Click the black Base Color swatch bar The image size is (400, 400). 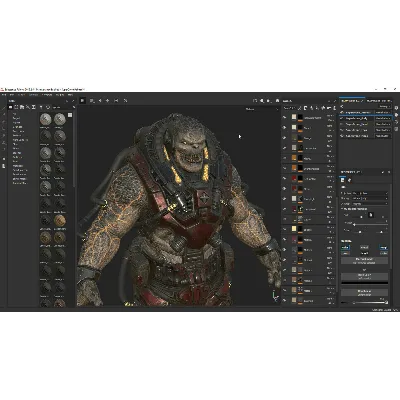tap(364, 283)
